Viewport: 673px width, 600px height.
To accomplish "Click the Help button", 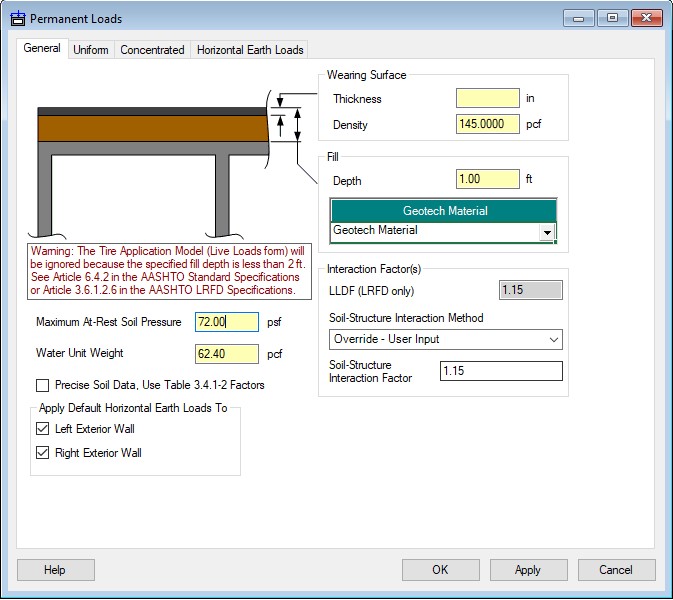I will tap(56, 570).
